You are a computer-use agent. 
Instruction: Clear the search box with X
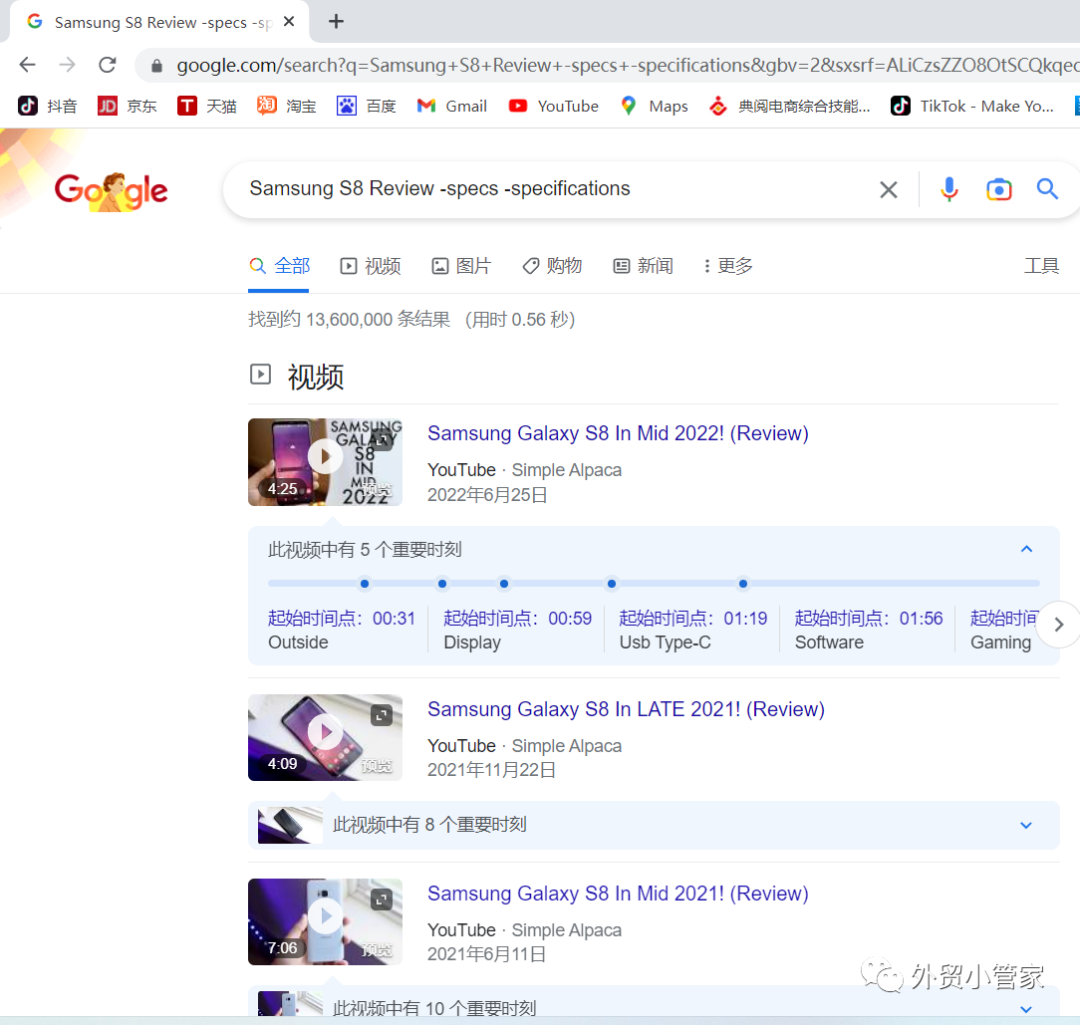coord(889,189)
